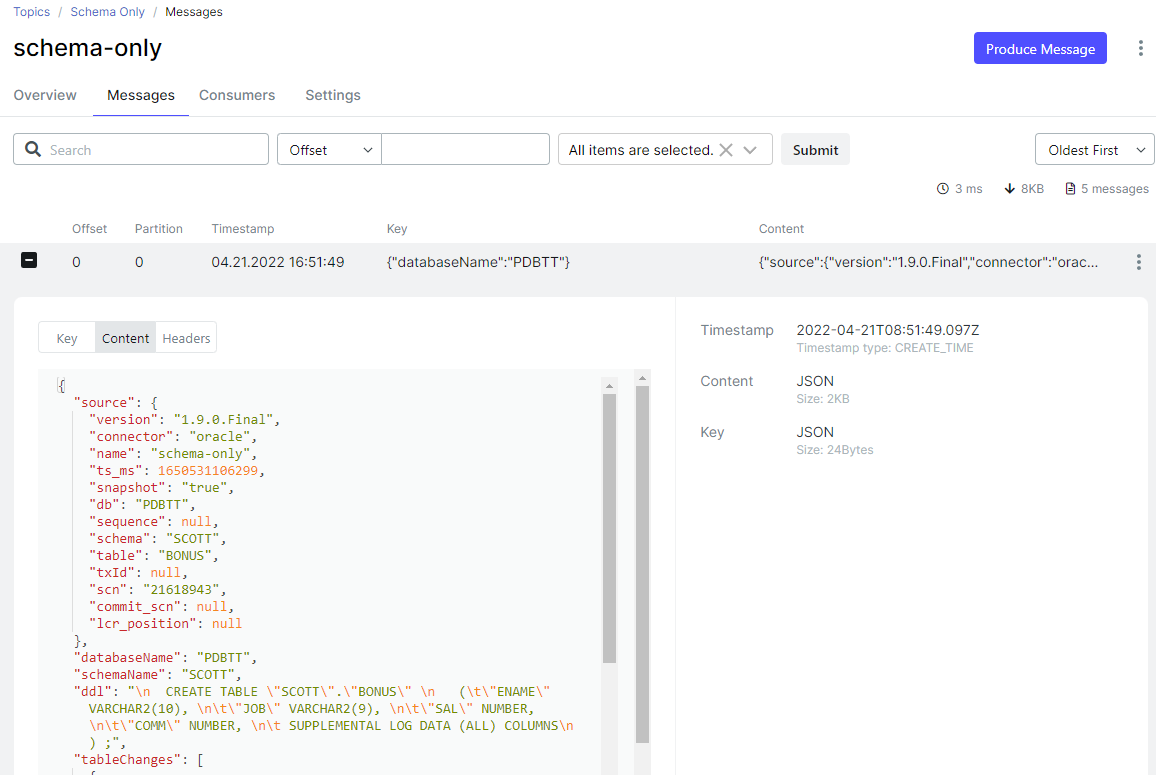1156x775 pixels.
Task: Click the Key column header
Action: coord(397,229)
